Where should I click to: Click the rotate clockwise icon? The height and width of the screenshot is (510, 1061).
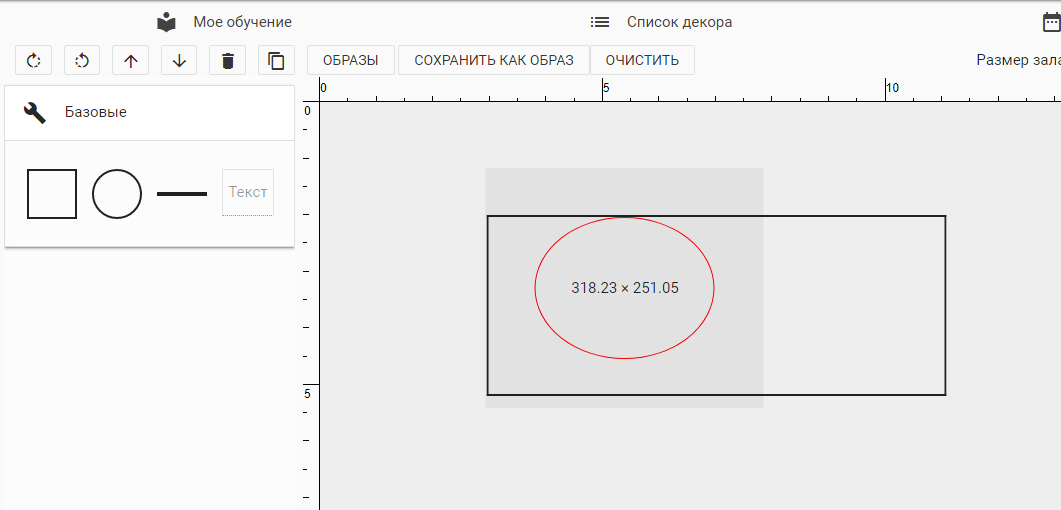click(33, 61)
